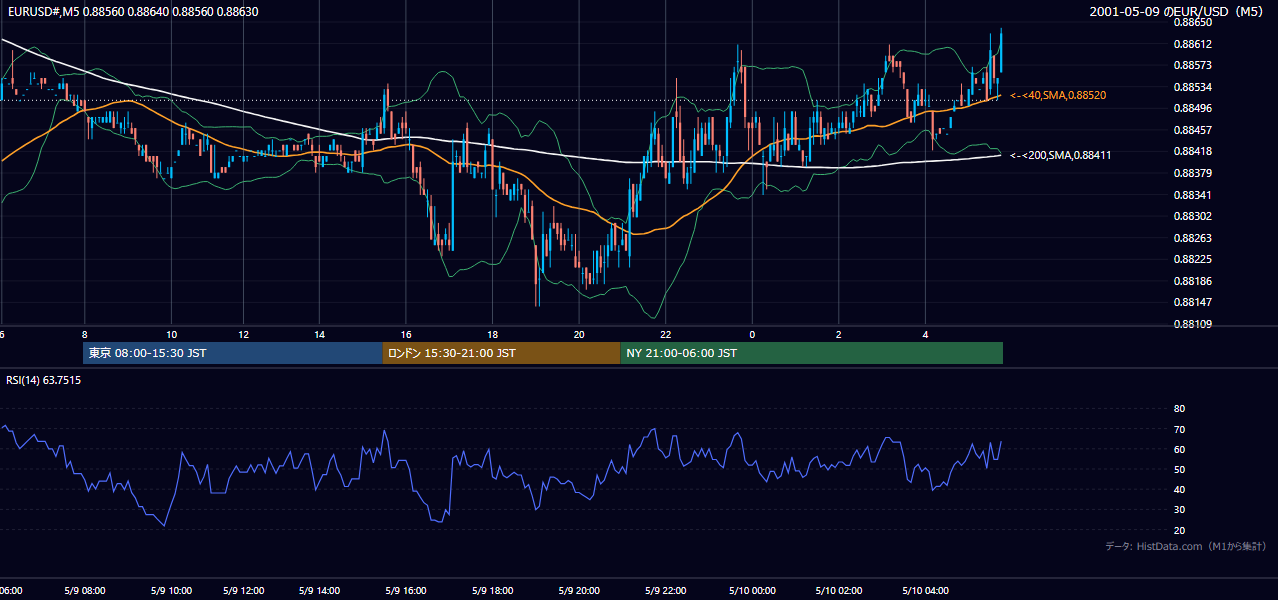Click the RSI scale value 50

tap(1179, 470)
